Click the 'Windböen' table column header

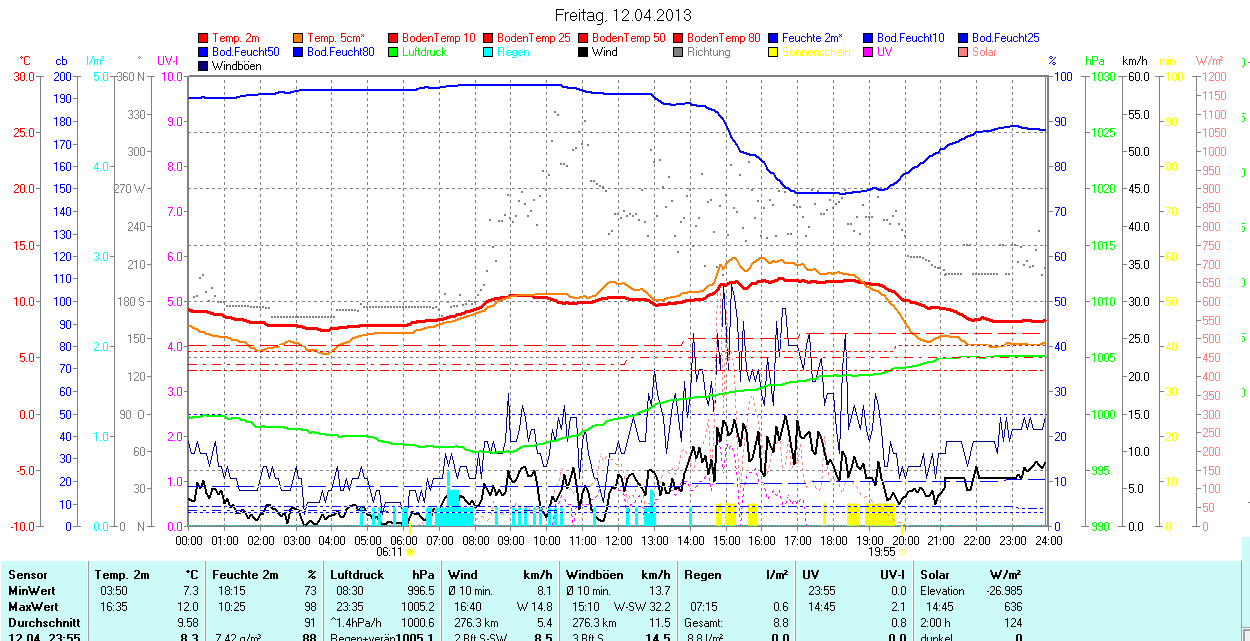tap(594, 575)
